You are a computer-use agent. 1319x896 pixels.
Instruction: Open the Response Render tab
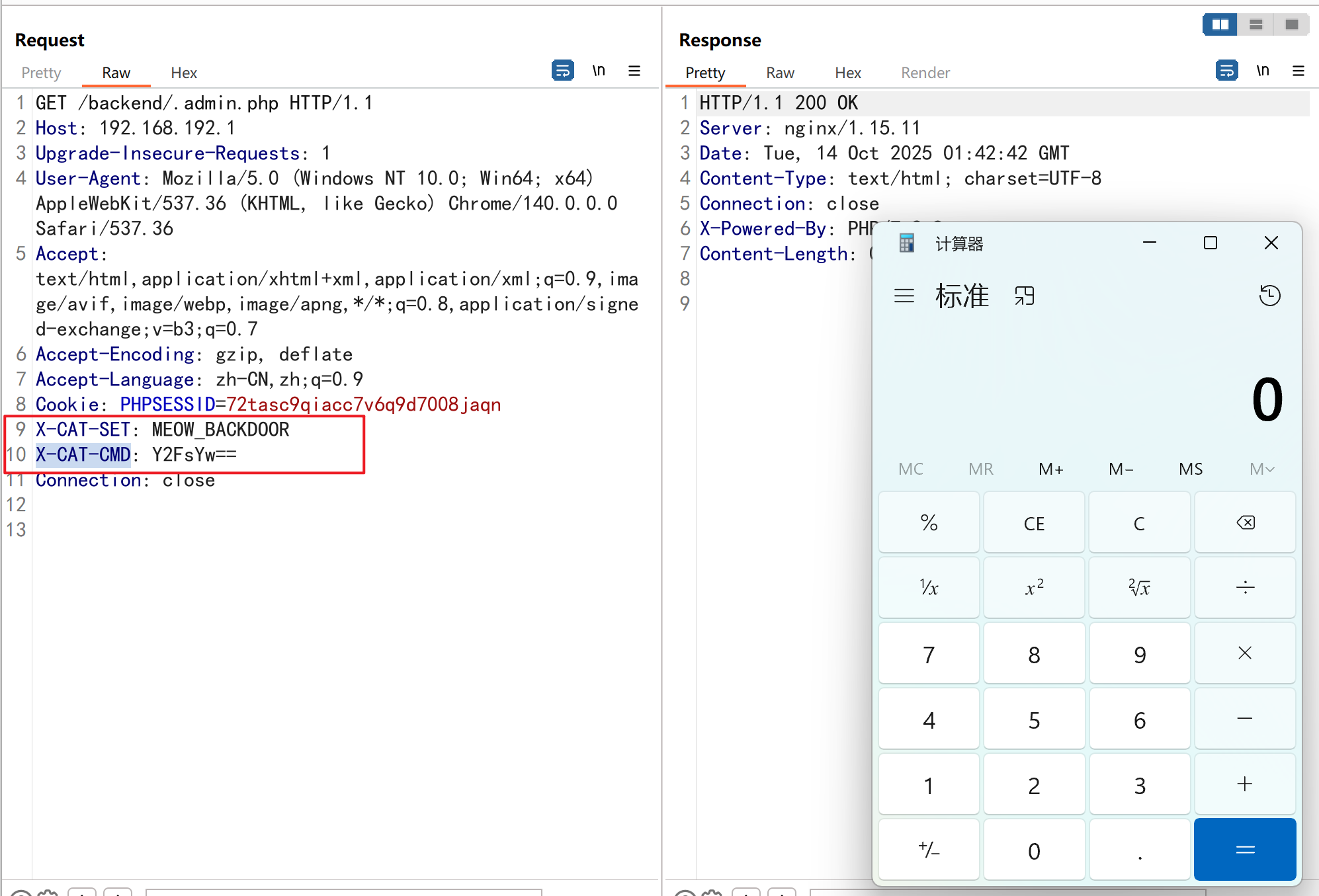coord(925,73)
